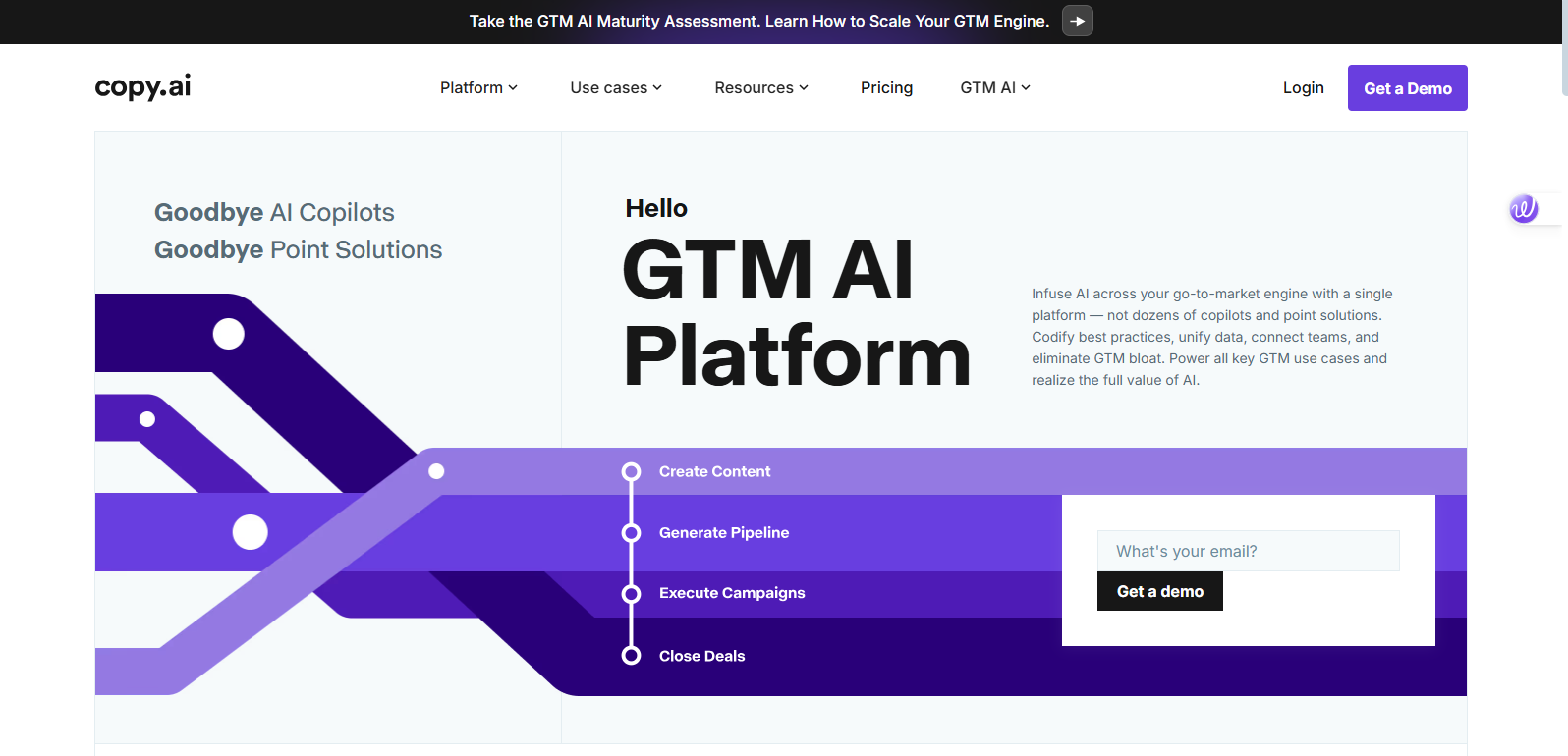
Task: Click the Execute Campaigns circle marker
Action: [x=631, y=594]
